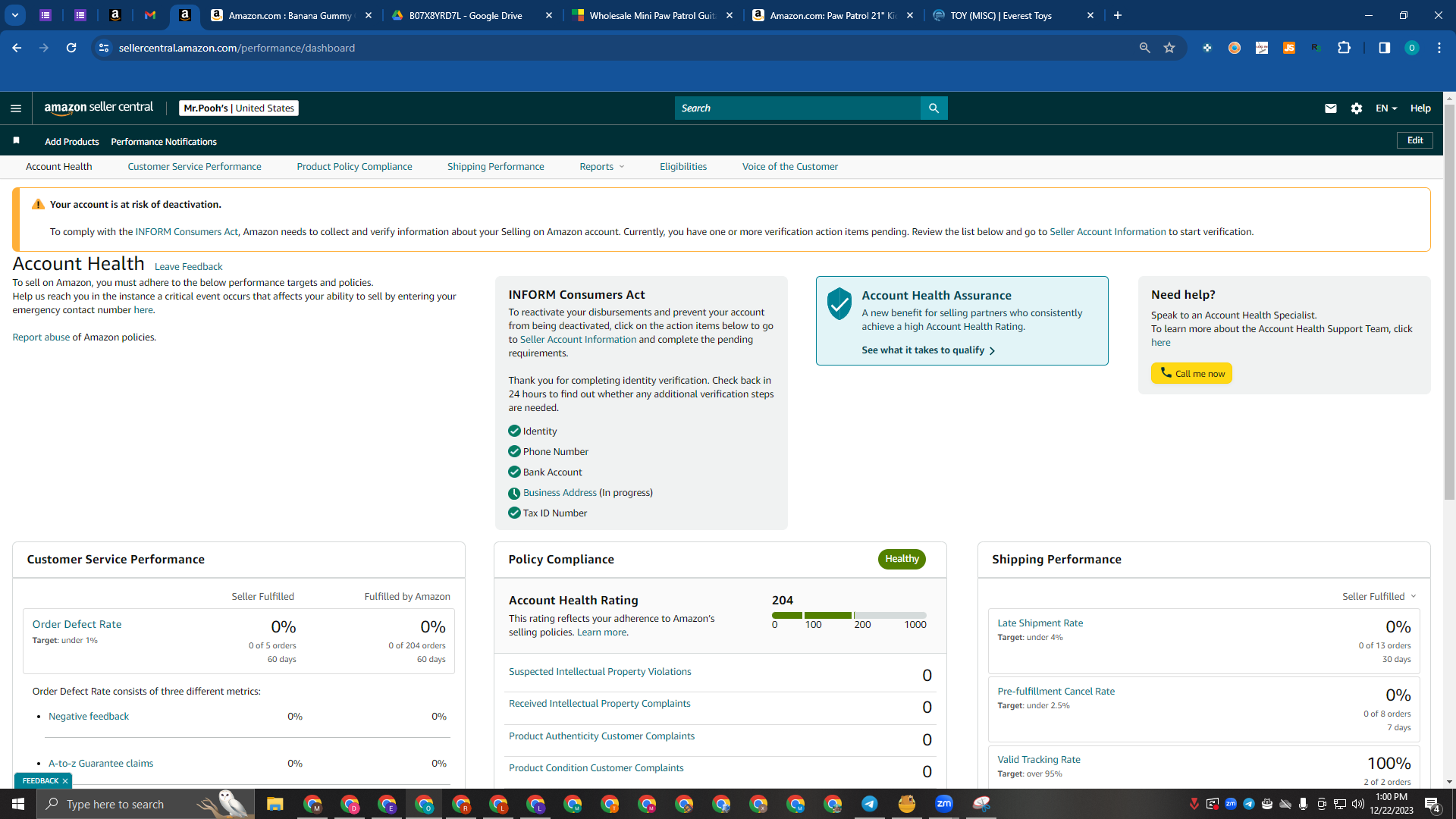Click the Call me now button
The width and height of the screenshot is (1456, 819).
click(x=1191, y=373)
